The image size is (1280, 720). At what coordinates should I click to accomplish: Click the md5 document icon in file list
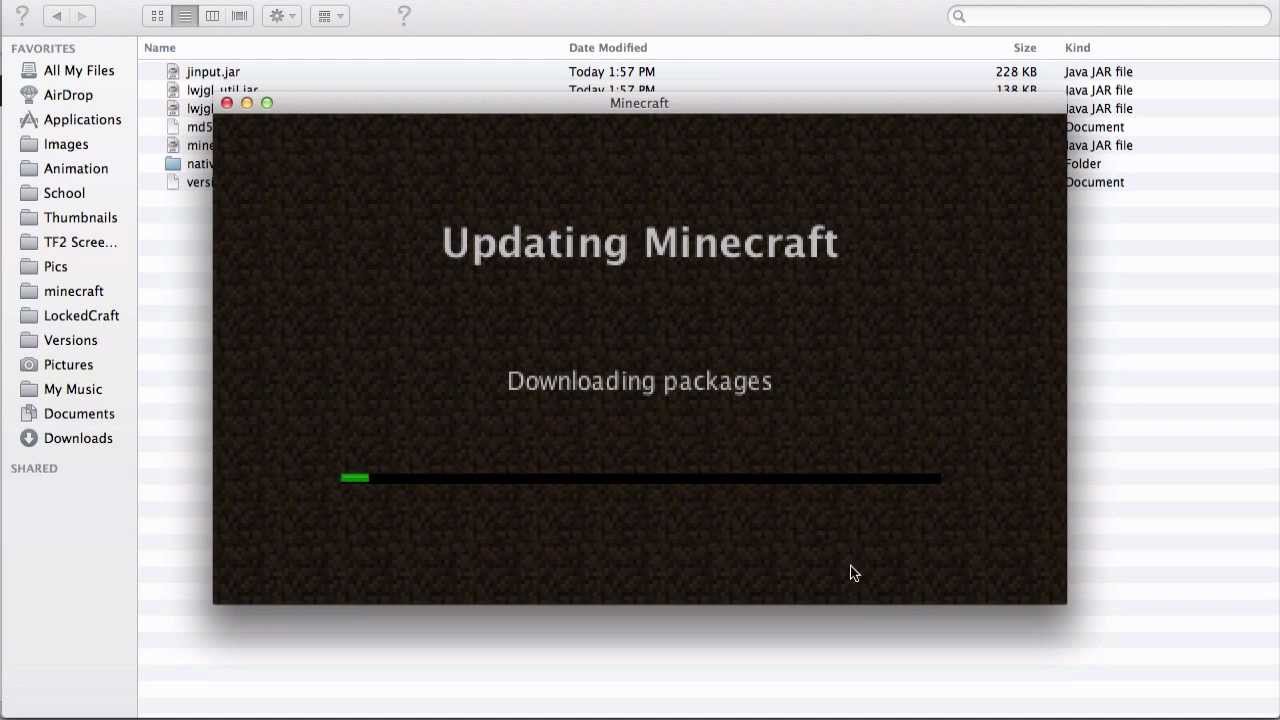point(173,127)
